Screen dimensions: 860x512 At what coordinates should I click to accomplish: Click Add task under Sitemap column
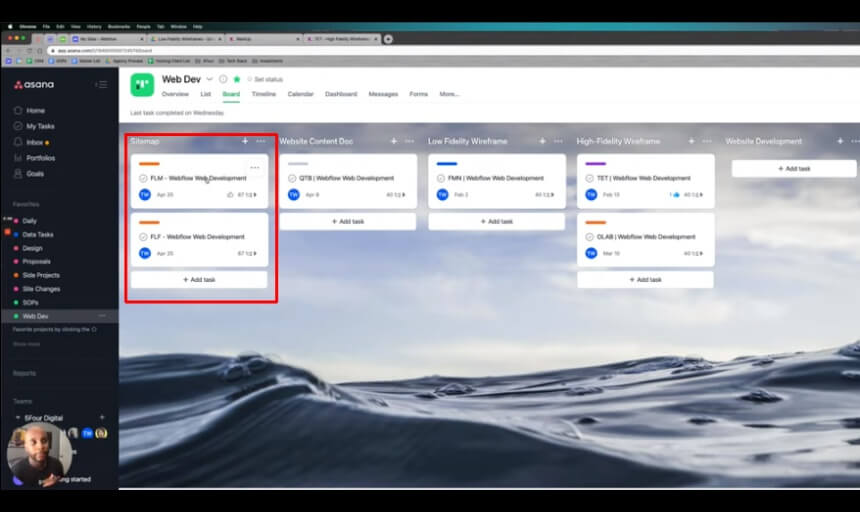[199, 280]
